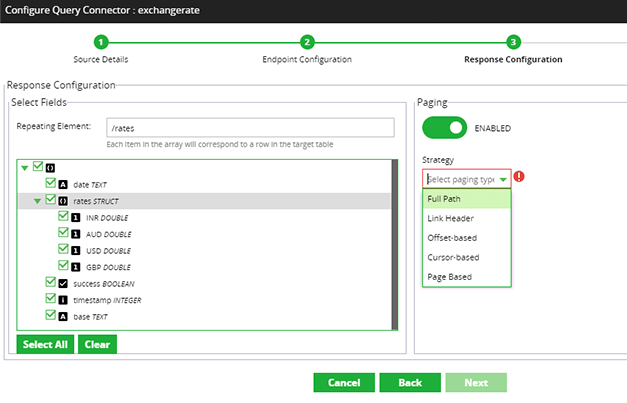Click the number type icon beside AUD DOUBLE
This screenshot has height=403, width=627.
click(76, 234)
